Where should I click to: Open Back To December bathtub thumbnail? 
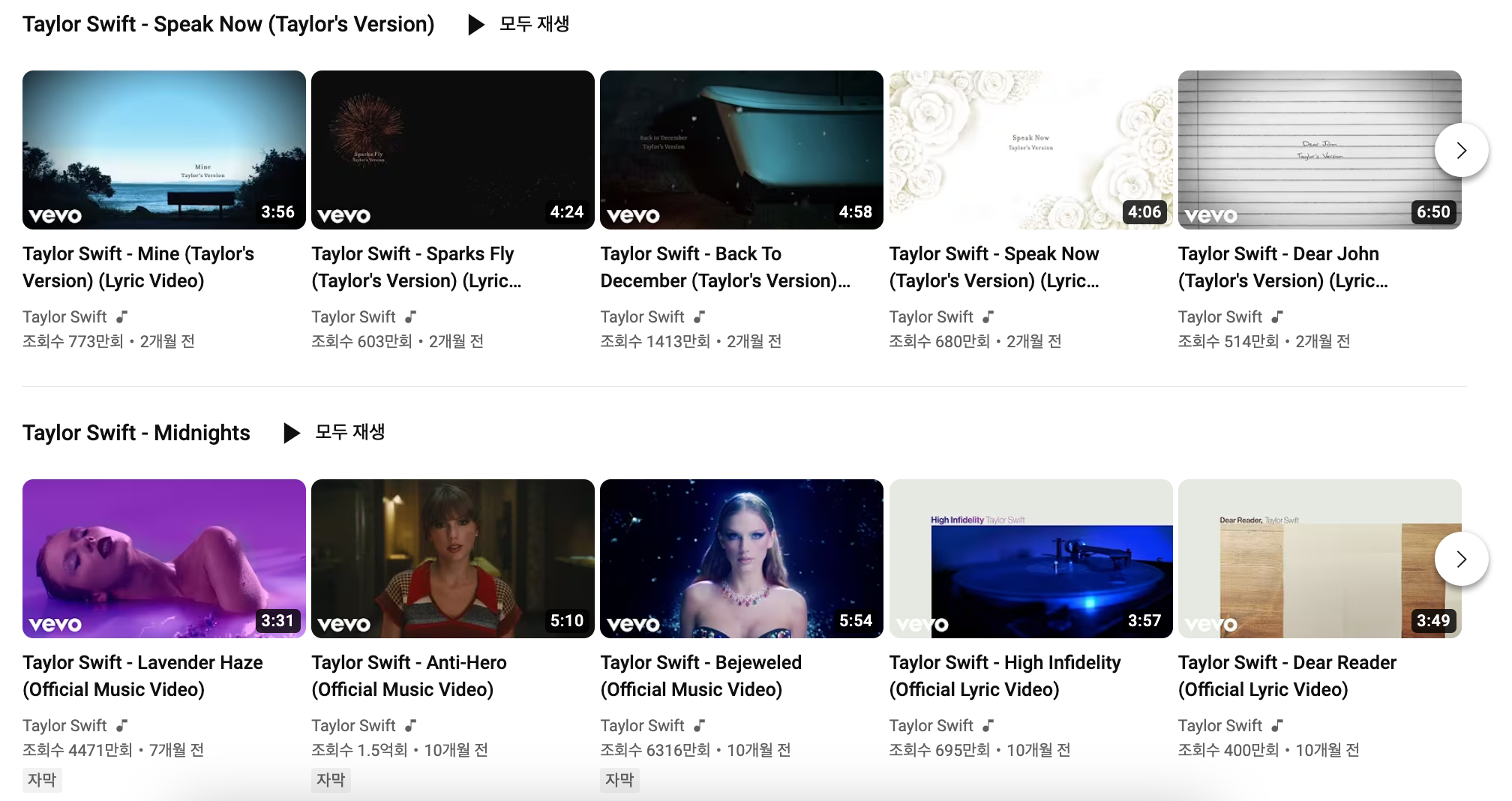pyautogui.click(x=742, y=150)
